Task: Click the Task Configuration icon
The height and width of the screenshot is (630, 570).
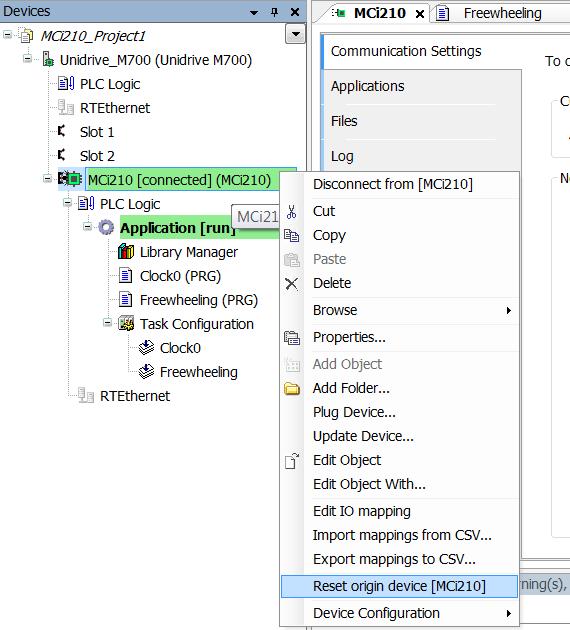Action: 126,323
